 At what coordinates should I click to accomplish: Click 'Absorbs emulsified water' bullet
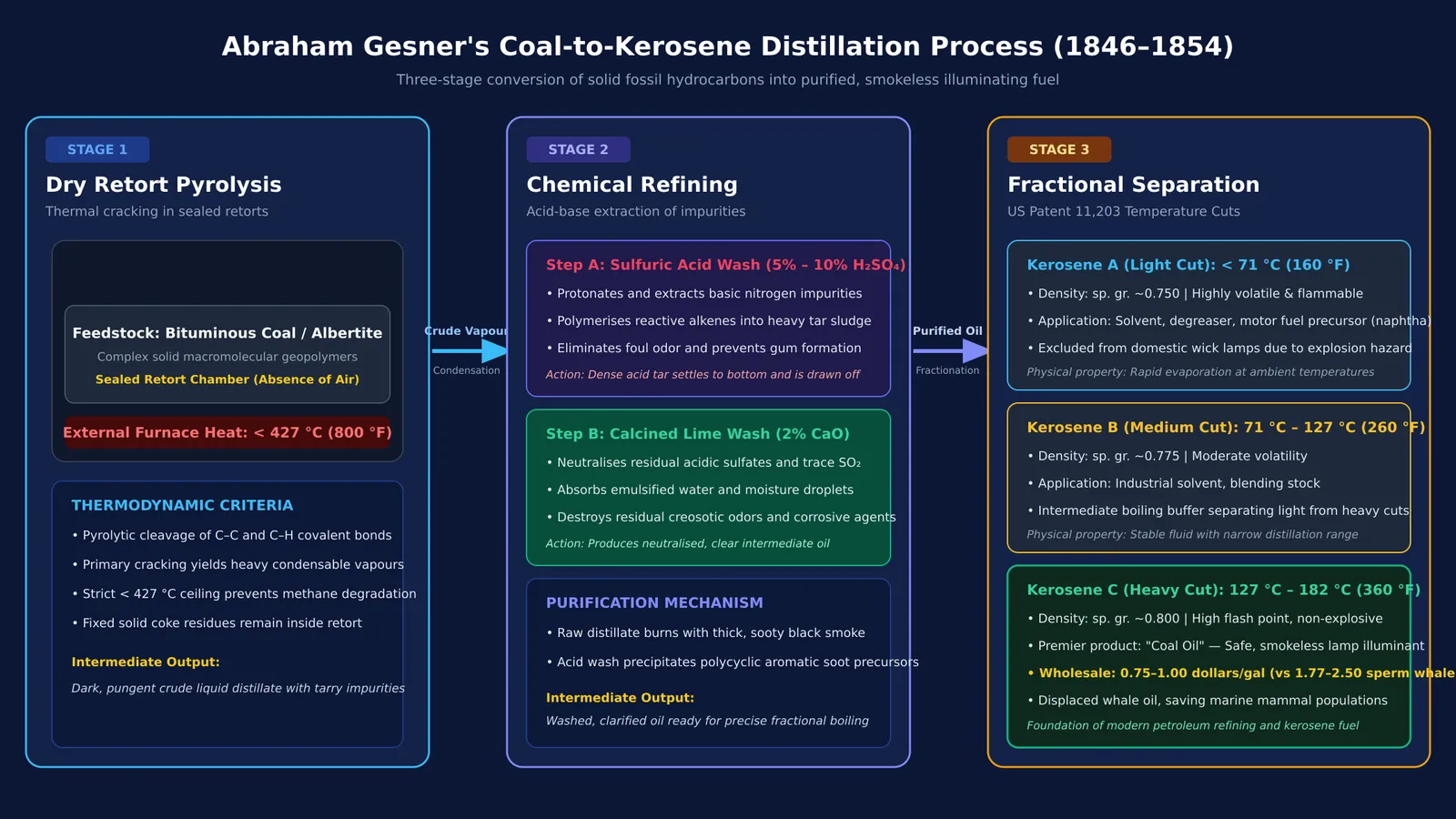pos(700,490)
